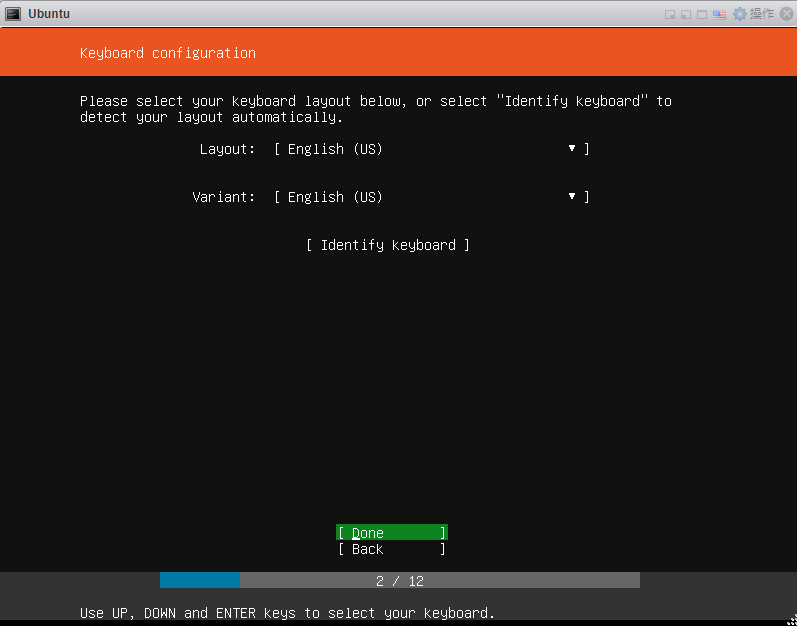Screen dimensions: 797x626
Task: Select the full-size window scale icon
Action: tap(702, 14)
